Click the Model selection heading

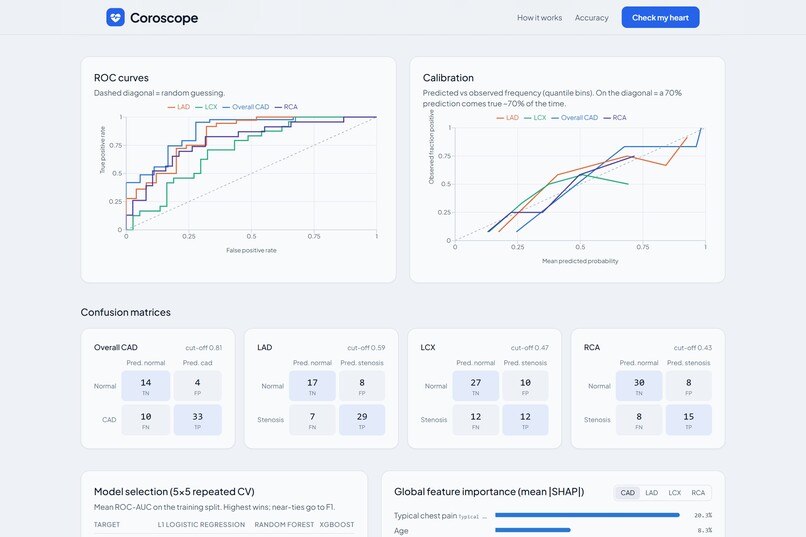pyautogui.click(x=174, y=492)
